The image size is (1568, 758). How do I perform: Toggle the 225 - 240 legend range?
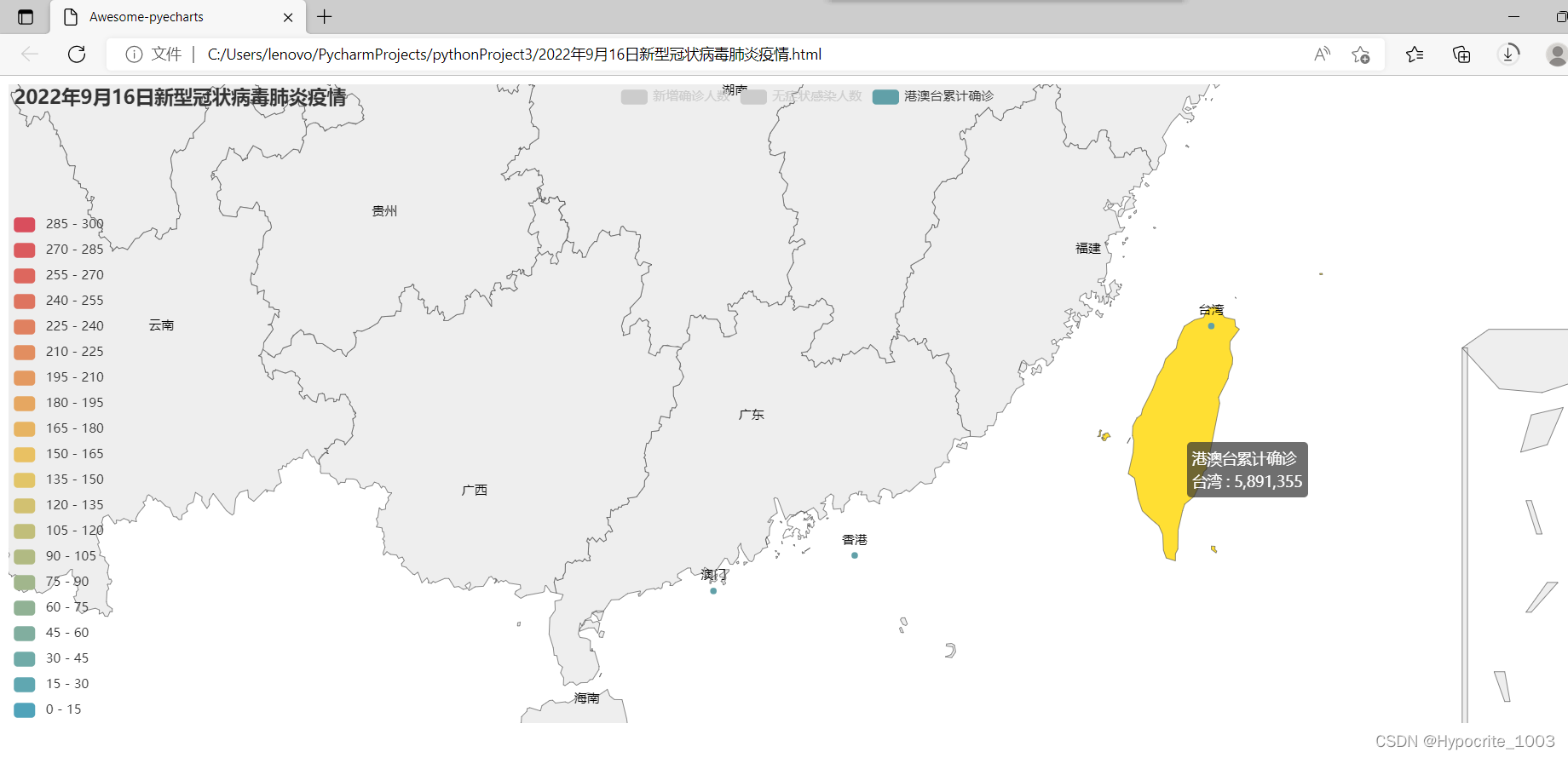coord(59,326)
